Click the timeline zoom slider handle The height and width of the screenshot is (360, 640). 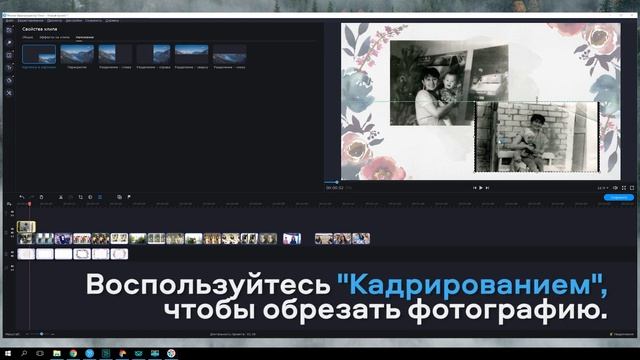click(42, 334)
